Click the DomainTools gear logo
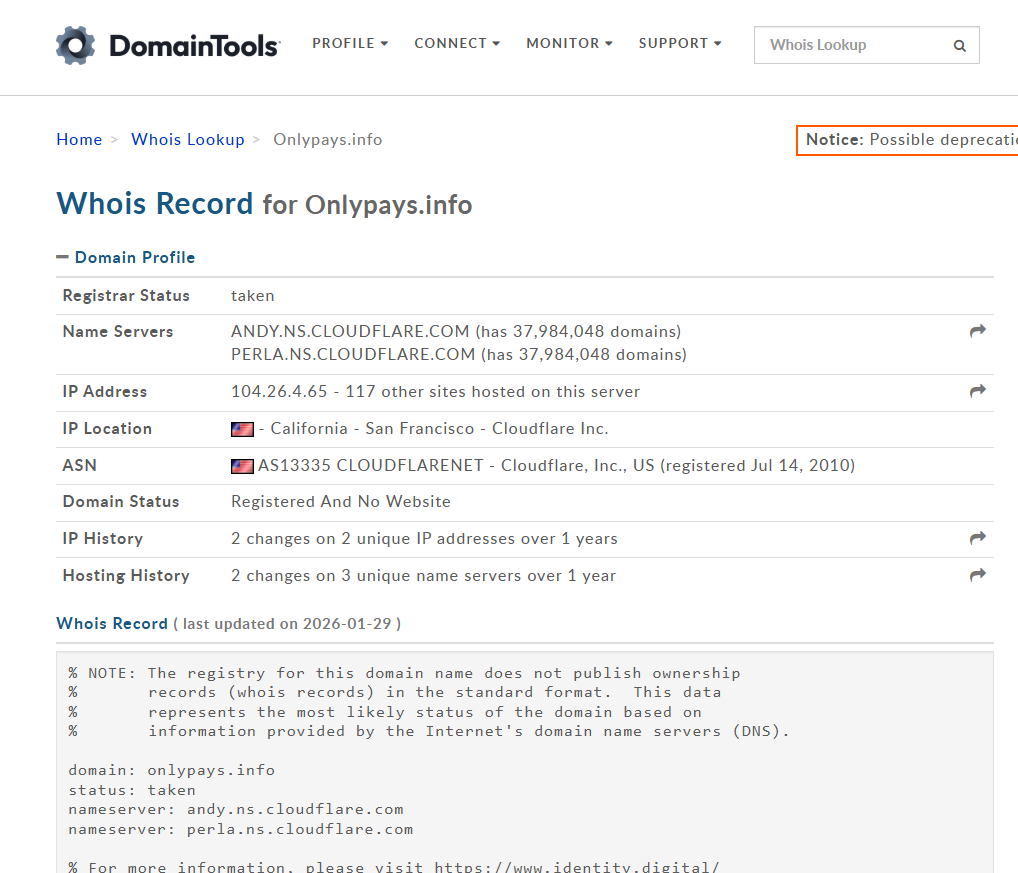Viewport: 1018px width, 873px height. tap(76, 45)
